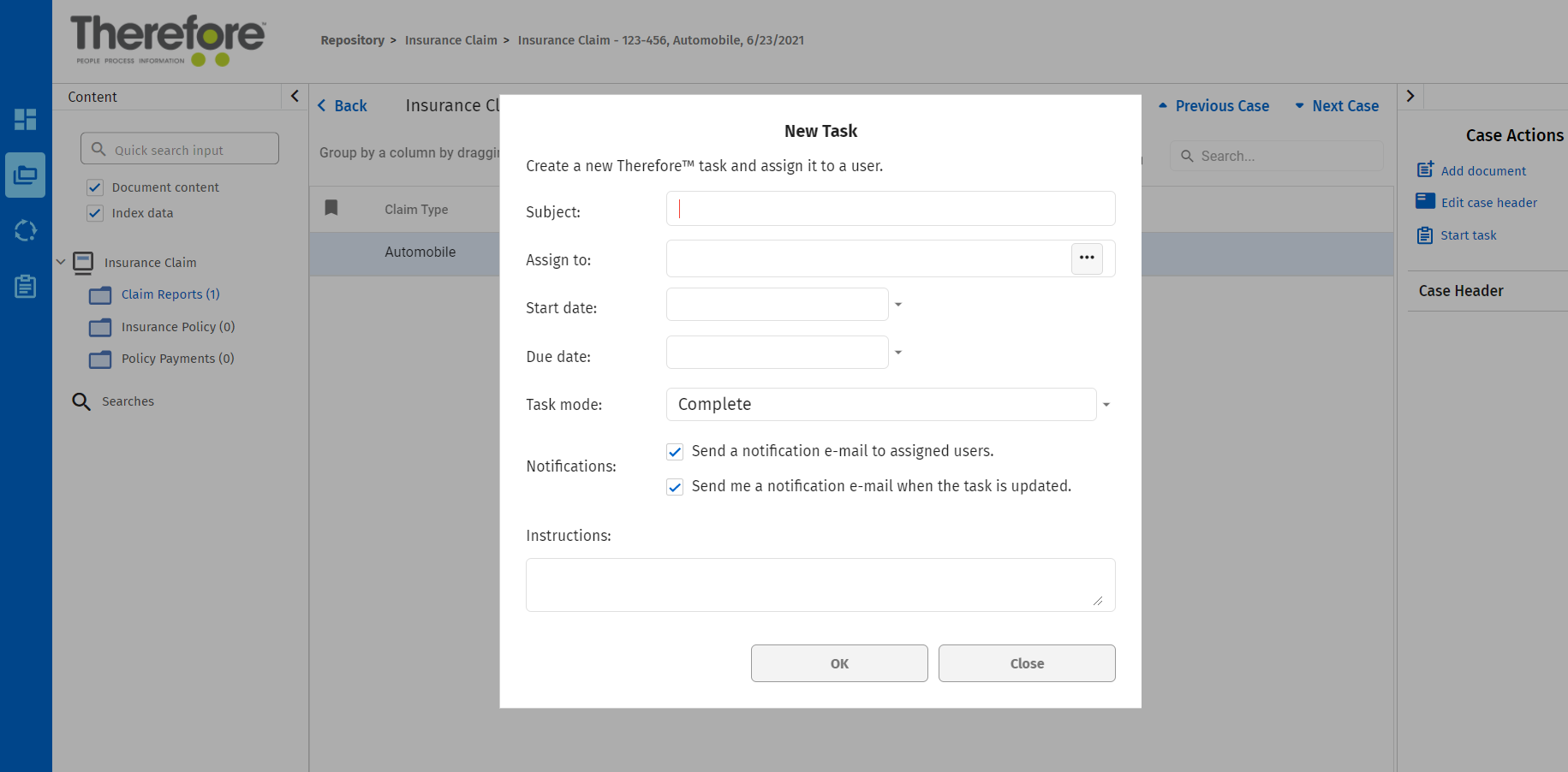Open user picker with ellipsis button
The image size is (1568, 772).
(1087, 258)
